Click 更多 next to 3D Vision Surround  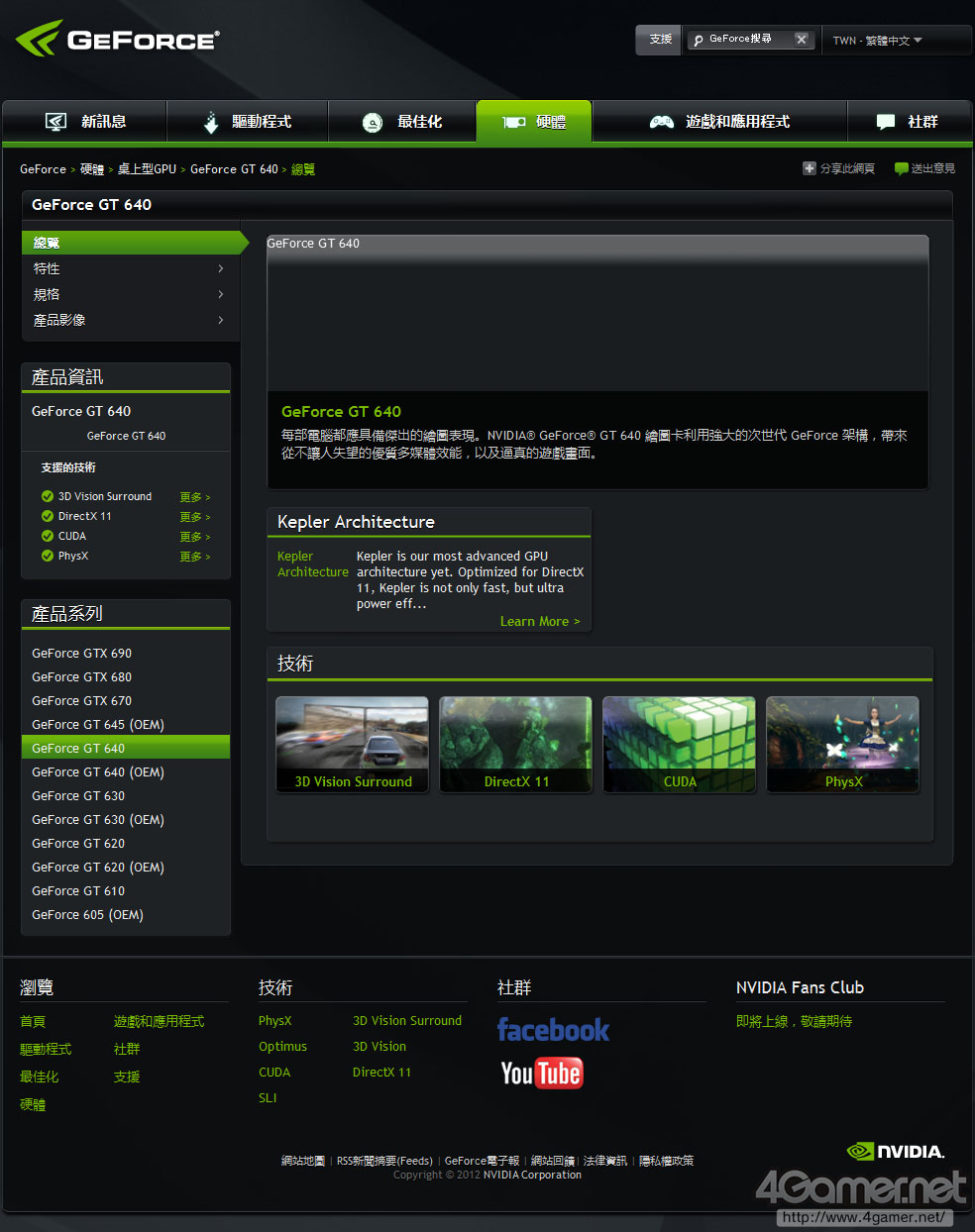[x=194, y=497]
